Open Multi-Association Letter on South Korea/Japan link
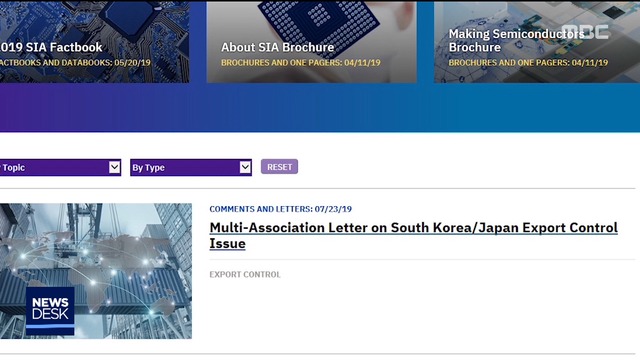Image resolution: width=640 pixels, height=360 pixels. [413, 236]
